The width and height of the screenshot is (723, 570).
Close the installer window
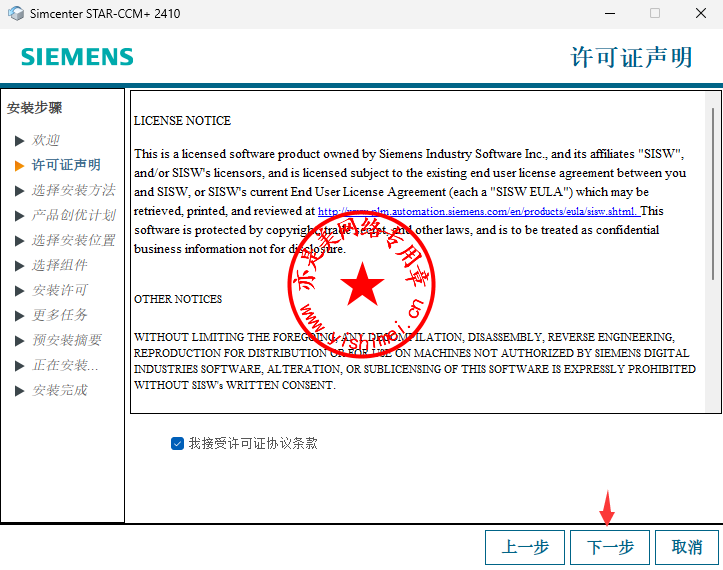click(701, 13)
